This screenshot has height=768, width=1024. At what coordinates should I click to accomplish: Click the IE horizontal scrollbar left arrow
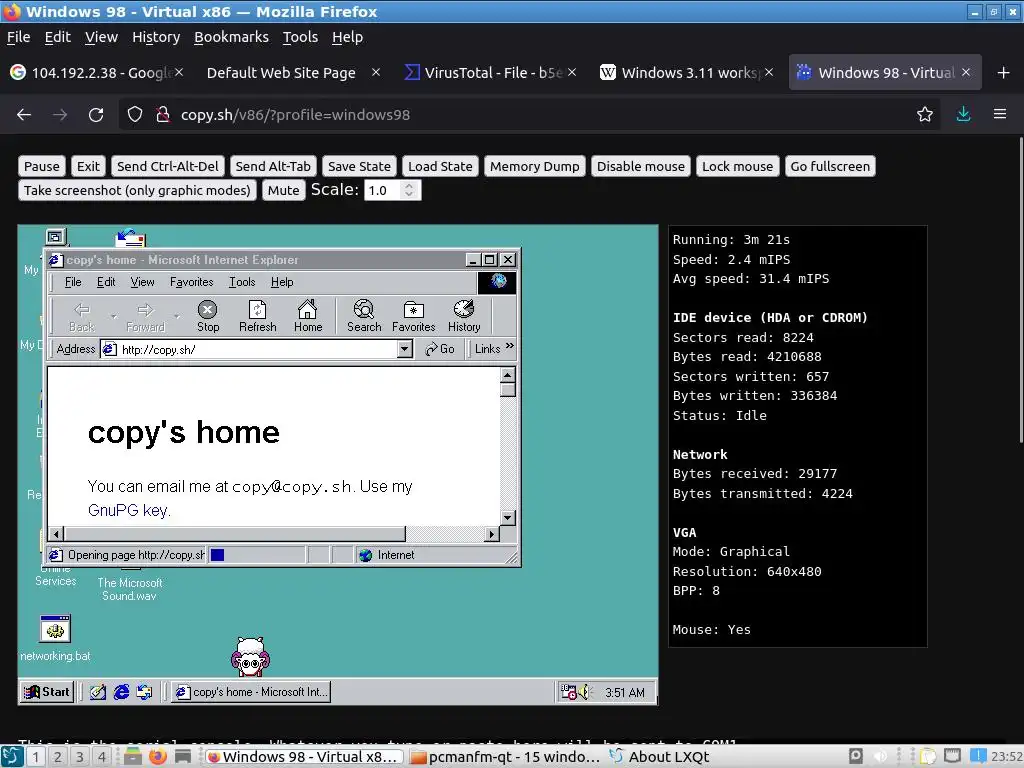click(x=56, y=534)
